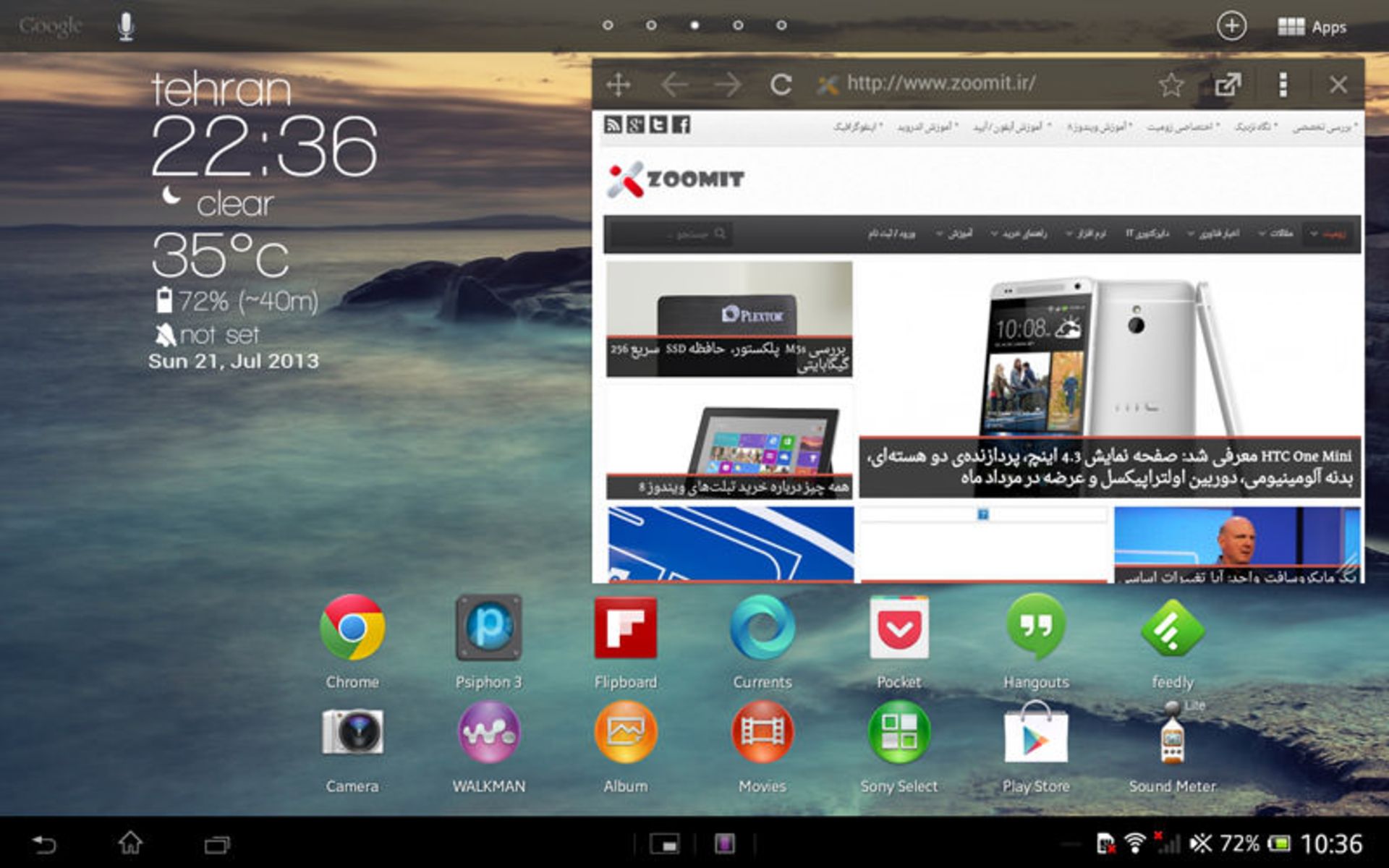The width and height of the screenshot is (1389, 868).
Task: Switch to the fourth home screen page dot
Action: pyautogui.click(x=738, y=25)
